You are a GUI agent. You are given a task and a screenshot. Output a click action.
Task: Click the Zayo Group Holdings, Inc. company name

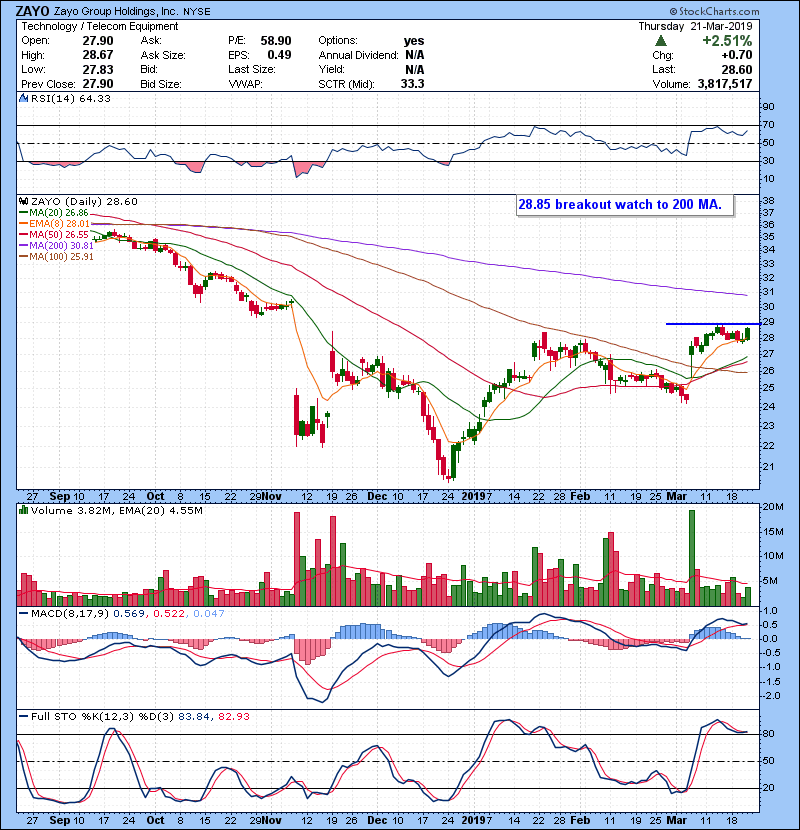tap(116, 11)
